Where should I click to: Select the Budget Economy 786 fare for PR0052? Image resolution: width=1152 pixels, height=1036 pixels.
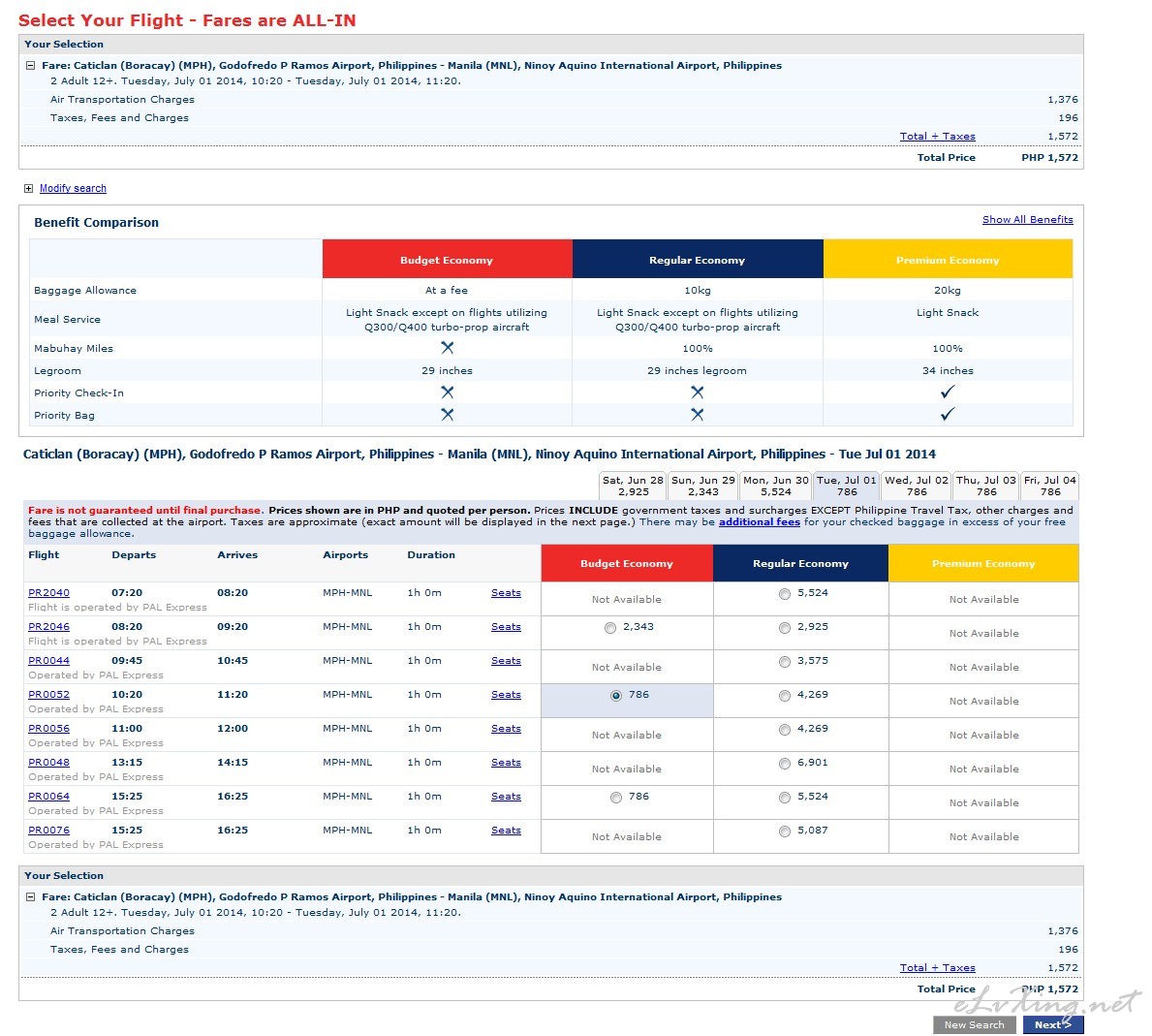point(615,695)
